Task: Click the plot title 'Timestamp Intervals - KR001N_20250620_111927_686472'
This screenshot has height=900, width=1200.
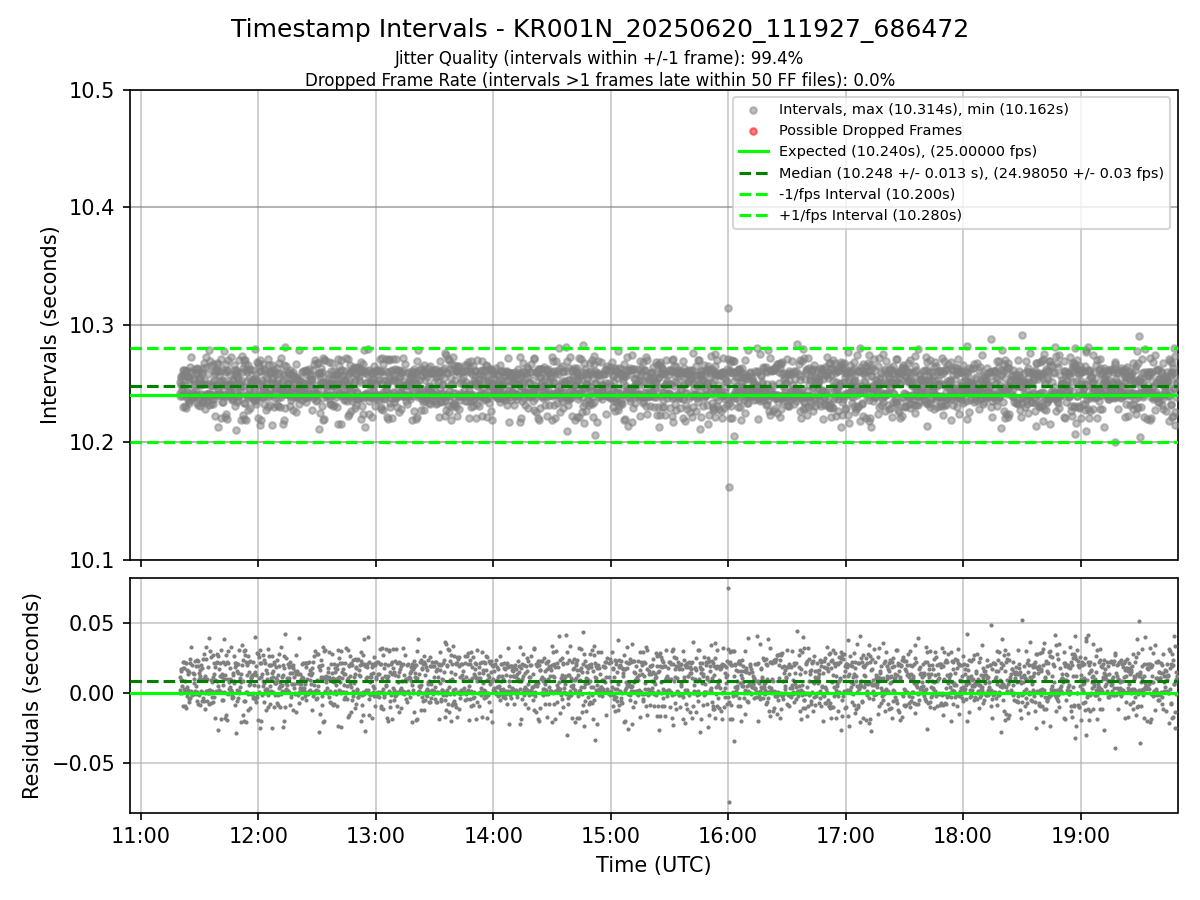Action: 600,29
